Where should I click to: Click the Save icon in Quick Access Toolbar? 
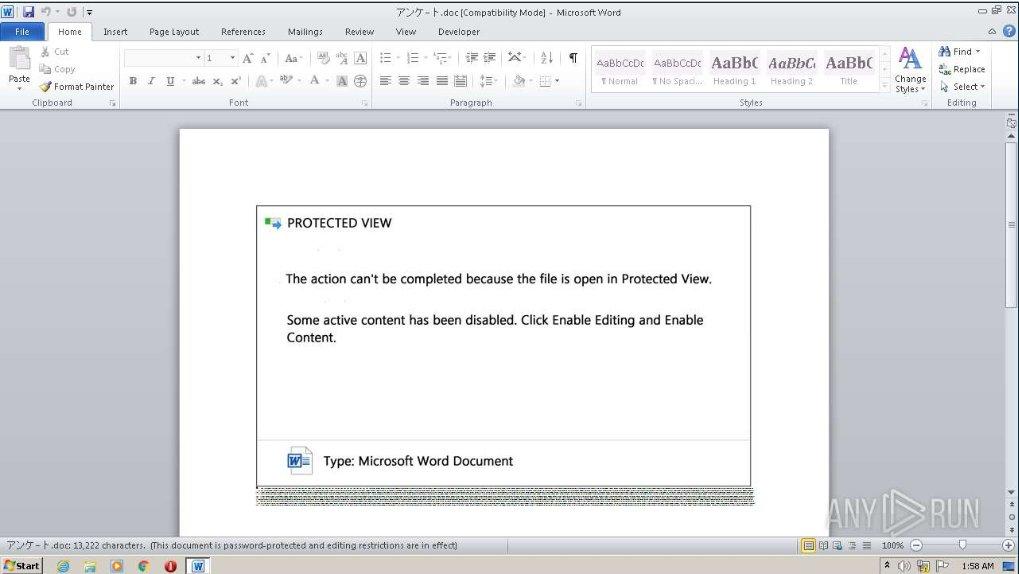28,12
